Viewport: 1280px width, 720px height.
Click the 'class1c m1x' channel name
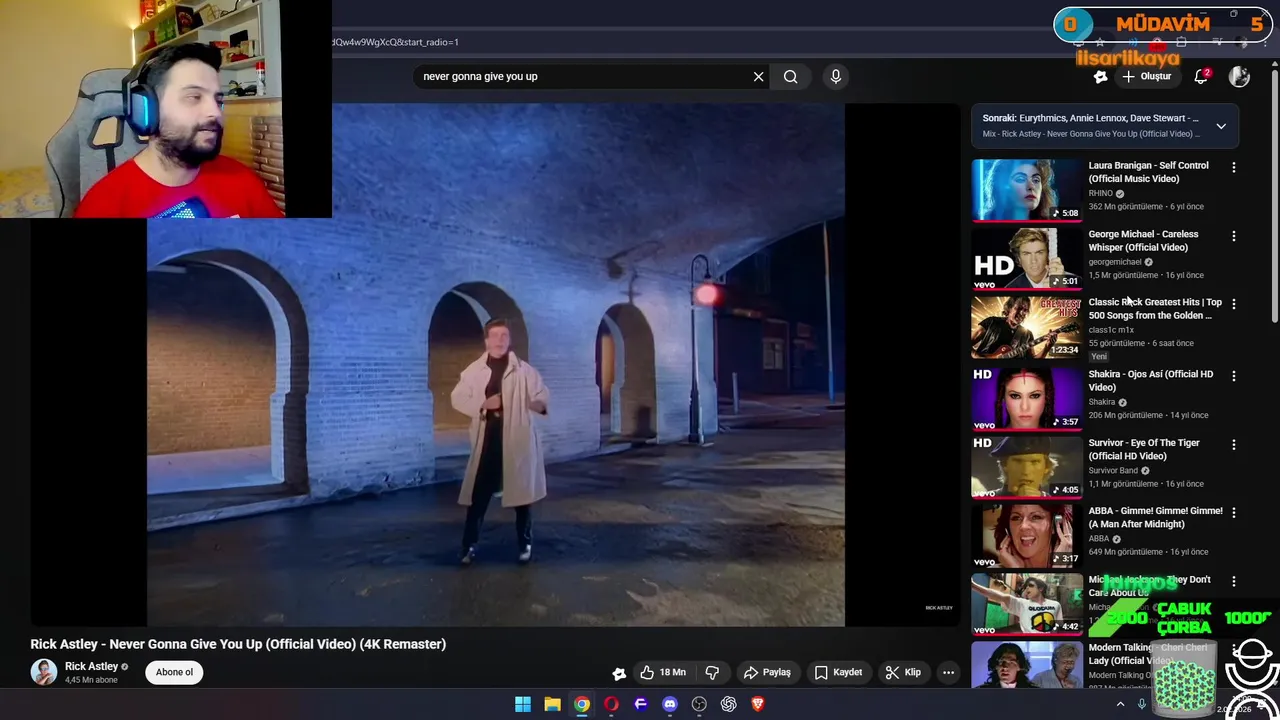pos(1111,330)
